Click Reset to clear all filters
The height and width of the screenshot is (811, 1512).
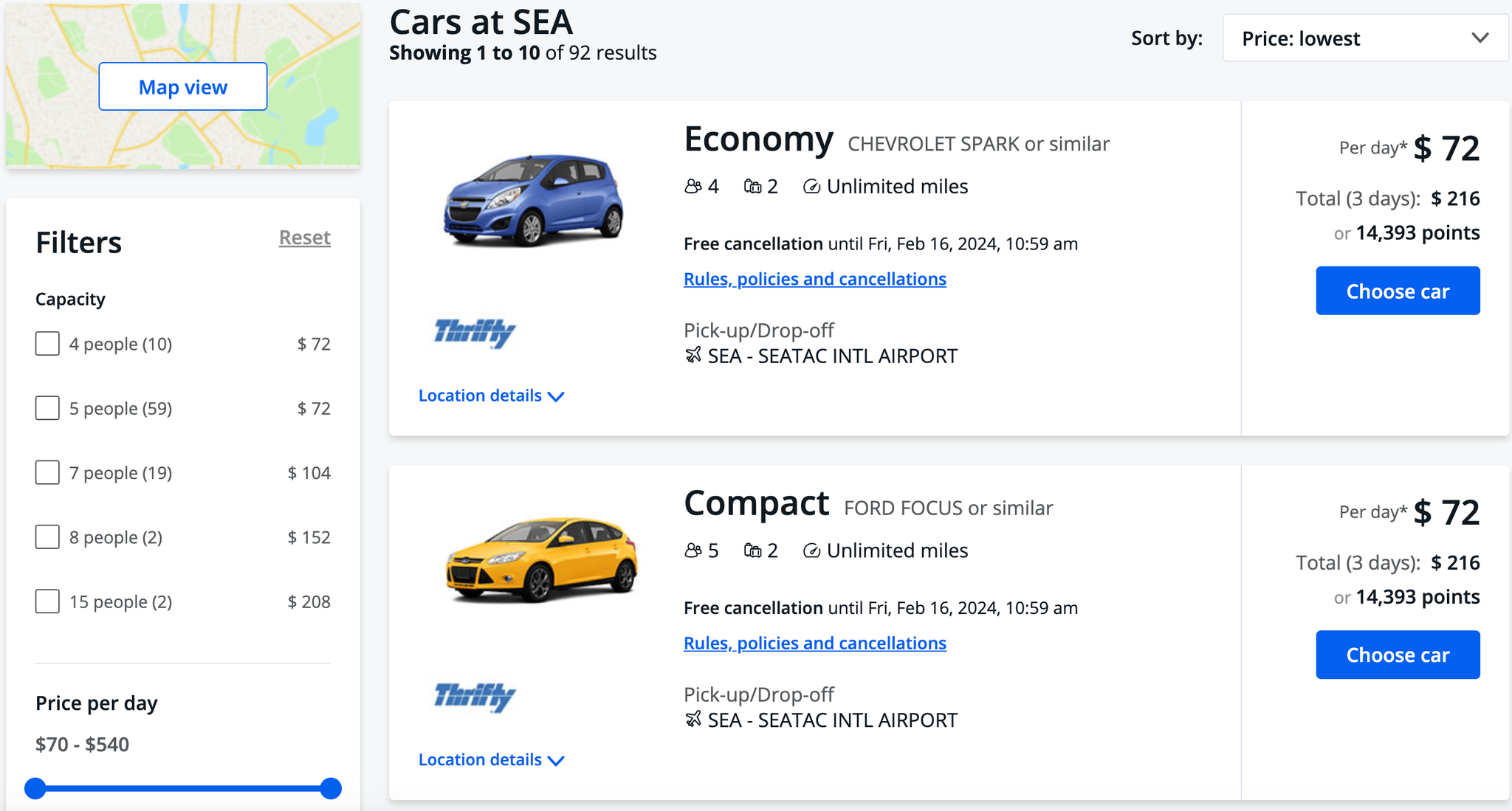pyautogui.click(x=304, y=238)
